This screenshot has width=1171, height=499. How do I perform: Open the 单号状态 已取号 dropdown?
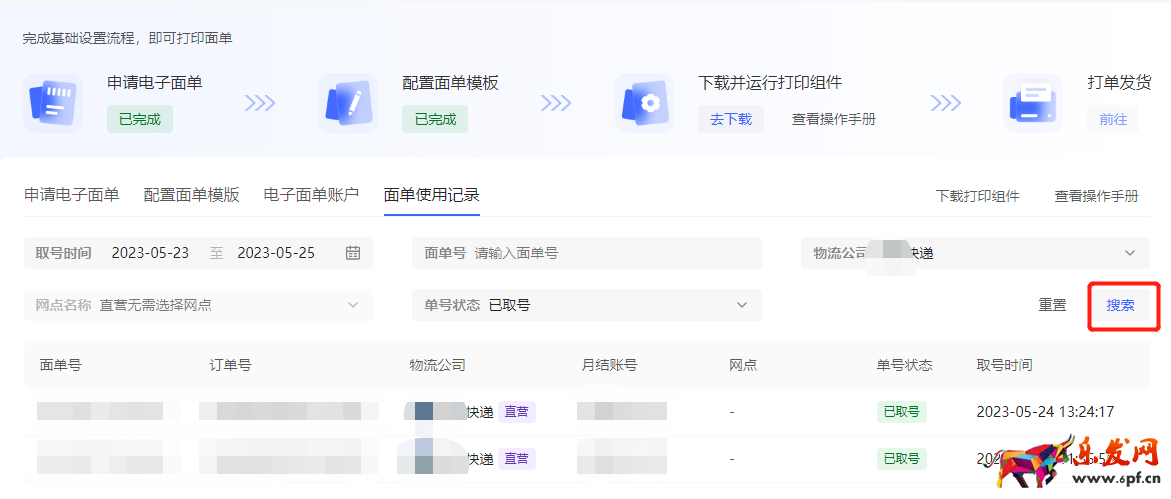pos(587,306)
